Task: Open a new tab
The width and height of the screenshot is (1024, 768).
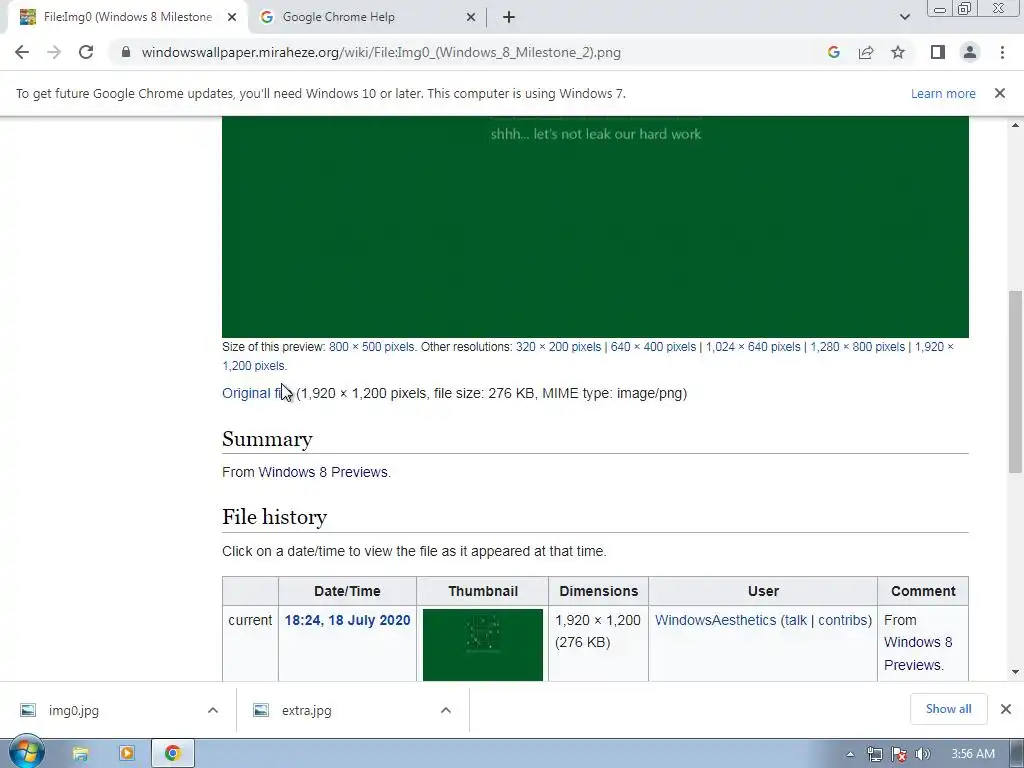Action: (509, 17)
